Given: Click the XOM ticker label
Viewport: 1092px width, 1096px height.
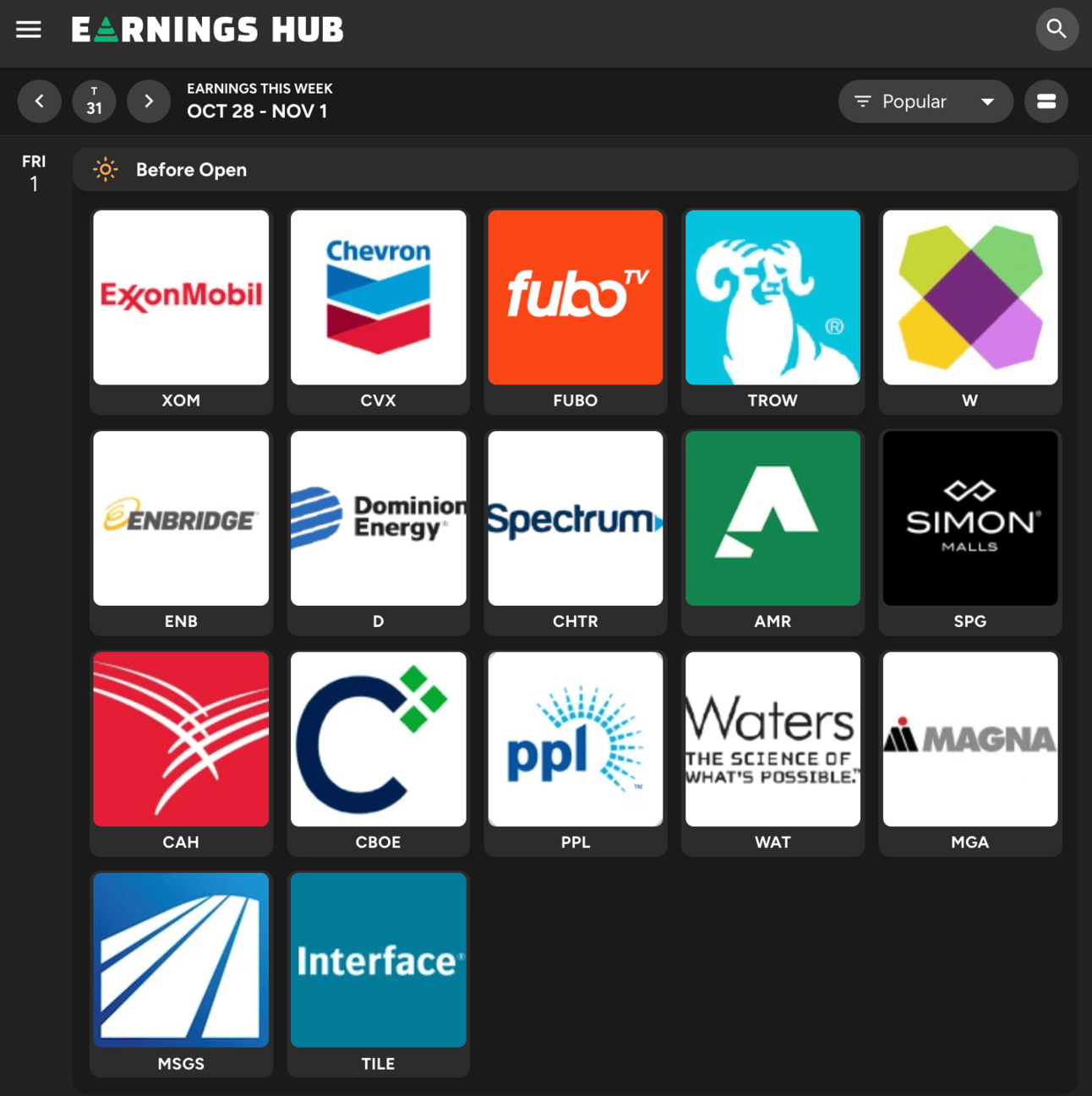Looking at the screenshot, I should [x=181, y=401].
